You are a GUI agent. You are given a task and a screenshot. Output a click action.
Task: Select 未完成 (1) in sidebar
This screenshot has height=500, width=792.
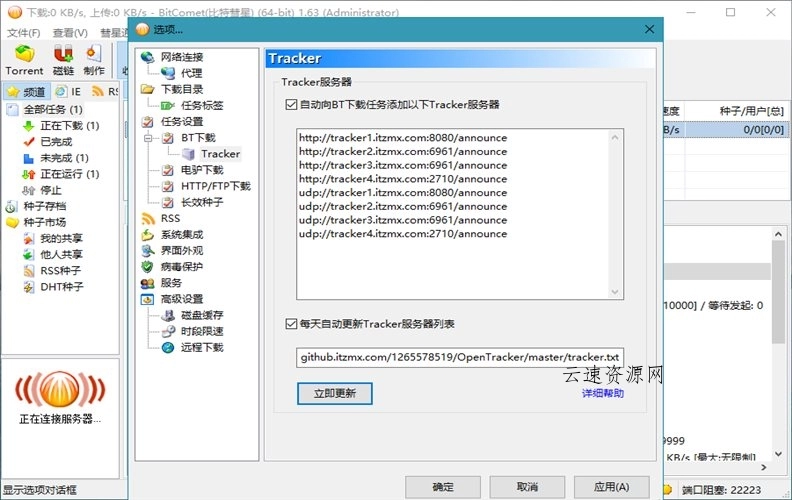tap(64, 158)
